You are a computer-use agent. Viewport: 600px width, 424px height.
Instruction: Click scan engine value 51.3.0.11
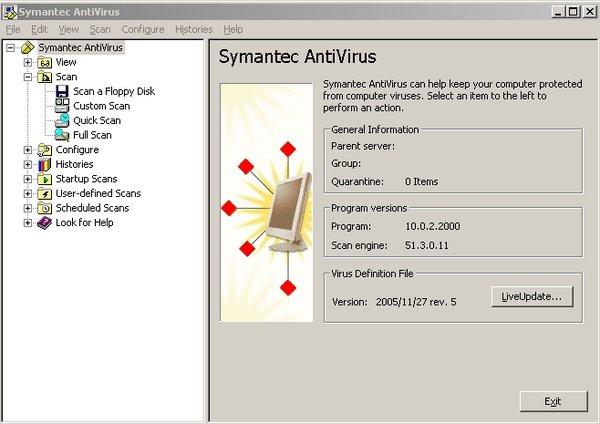coord(427,245)
